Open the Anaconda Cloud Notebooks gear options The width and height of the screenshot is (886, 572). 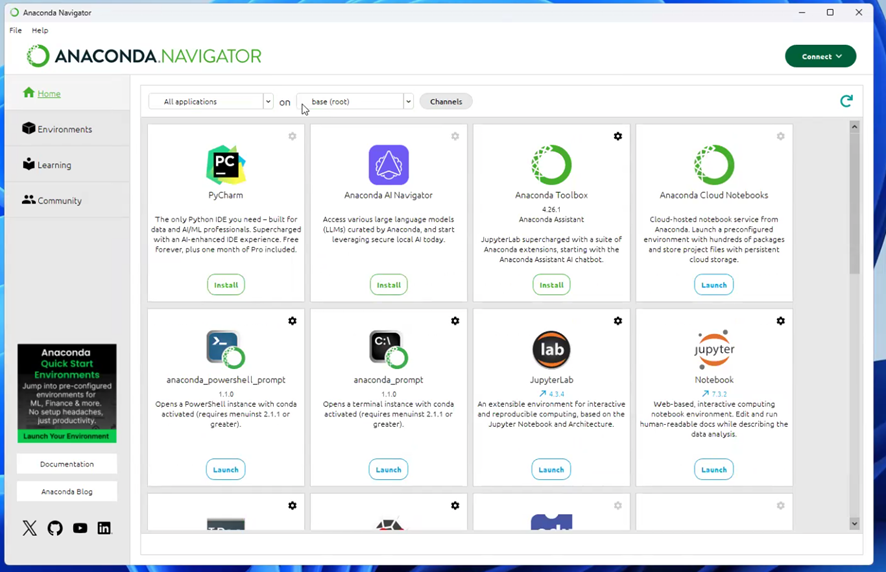pos(780,136)
